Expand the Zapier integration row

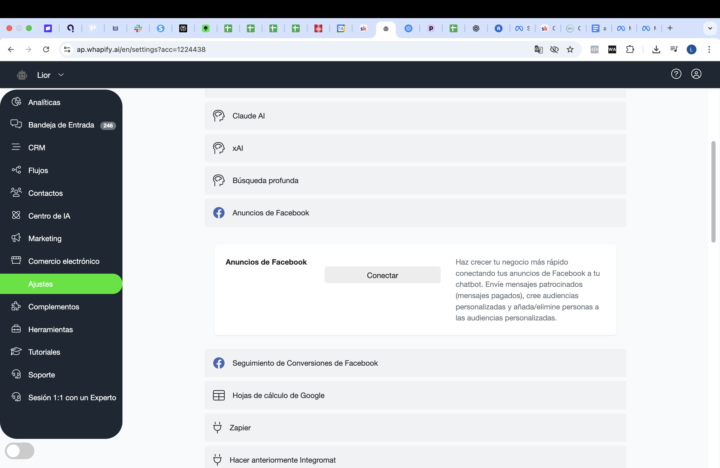point(415,428)
